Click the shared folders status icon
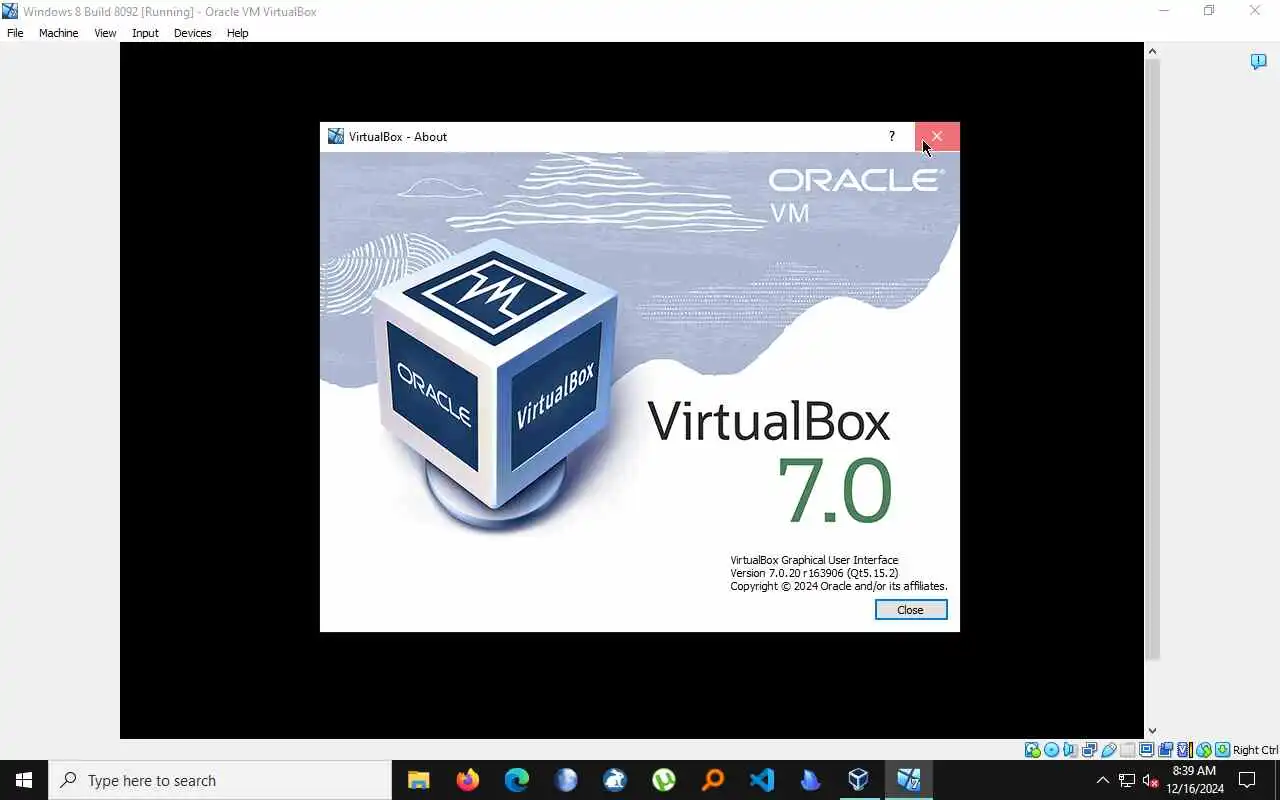Image resolution: width=1280 pixels, height=800 pixels. click(x=1128, y=750)
